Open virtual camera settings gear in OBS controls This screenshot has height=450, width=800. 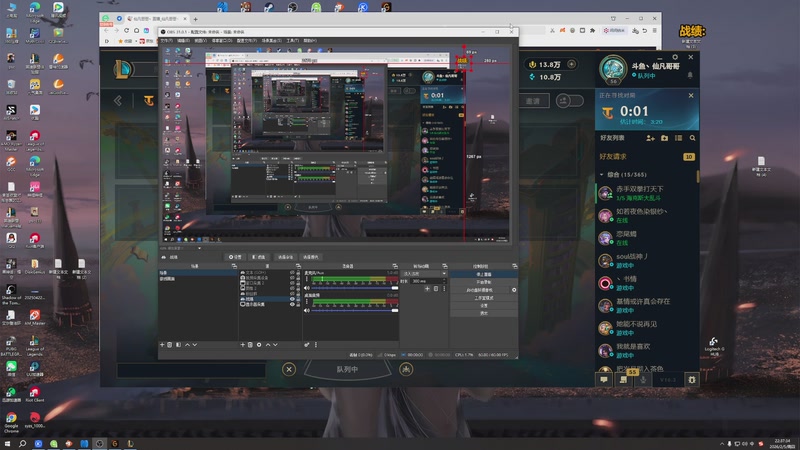514,290
